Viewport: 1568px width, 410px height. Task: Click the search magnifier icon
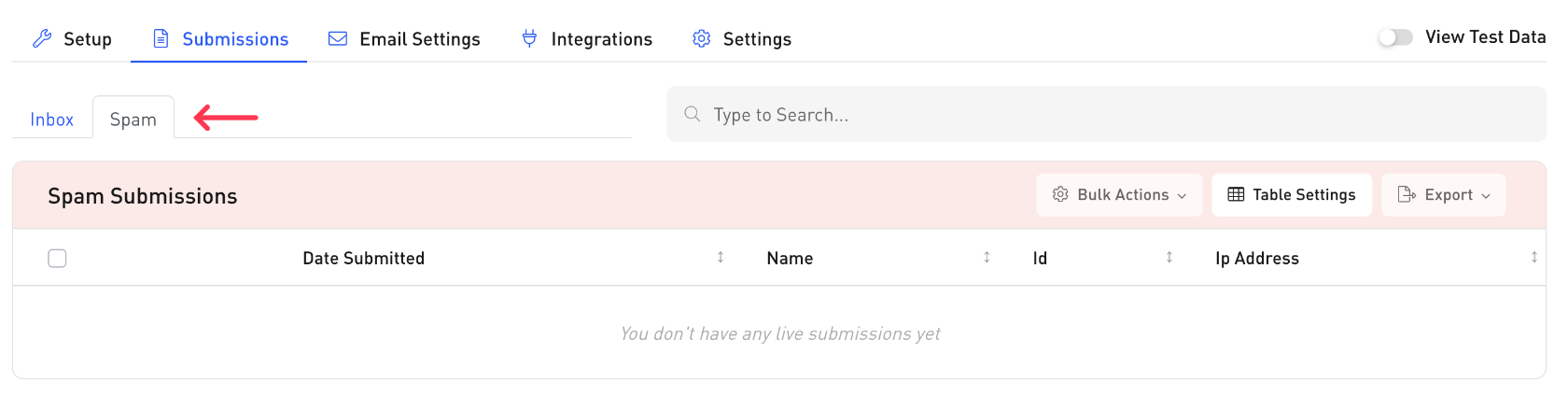click(x=692, y=114)
